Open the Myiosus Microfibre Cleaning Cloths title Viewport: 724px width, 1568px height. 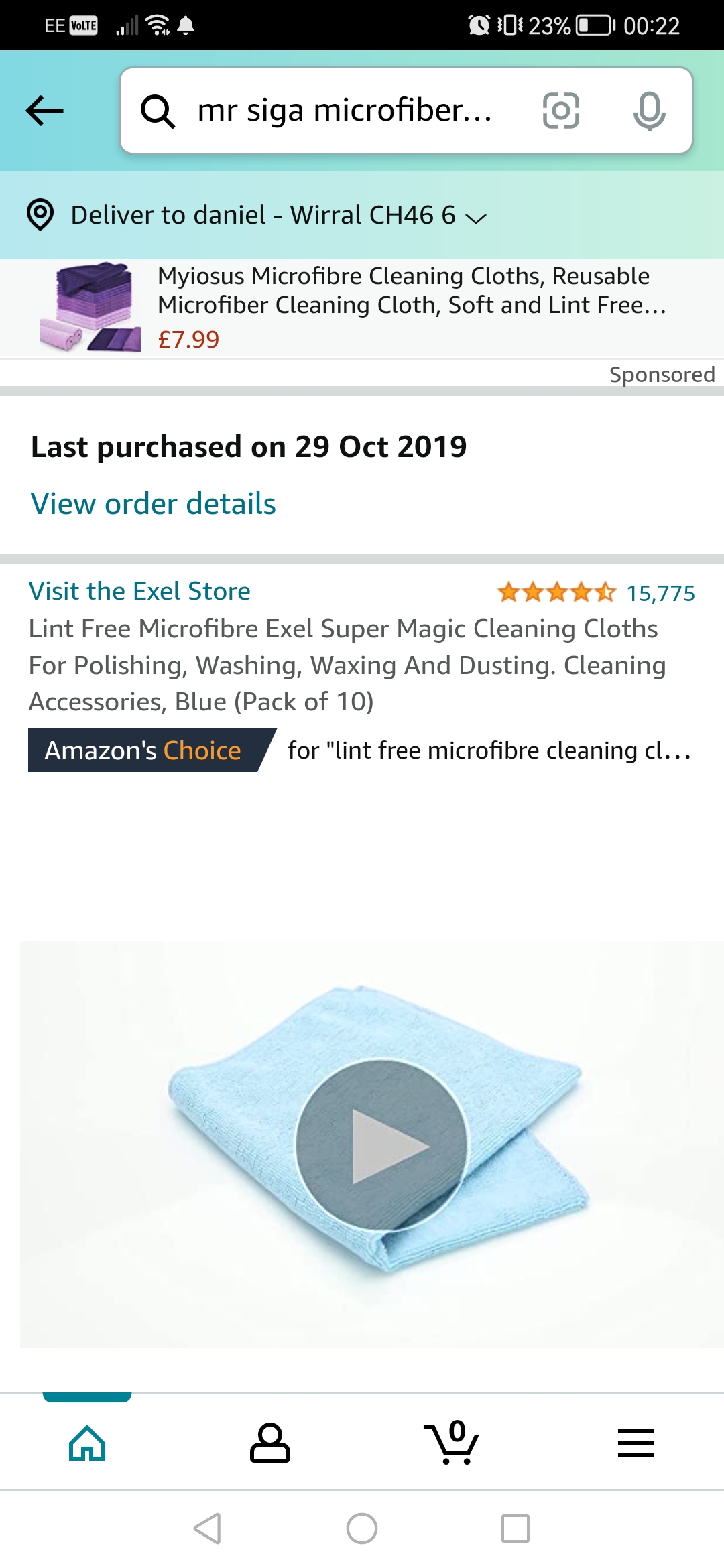(412, 290)
